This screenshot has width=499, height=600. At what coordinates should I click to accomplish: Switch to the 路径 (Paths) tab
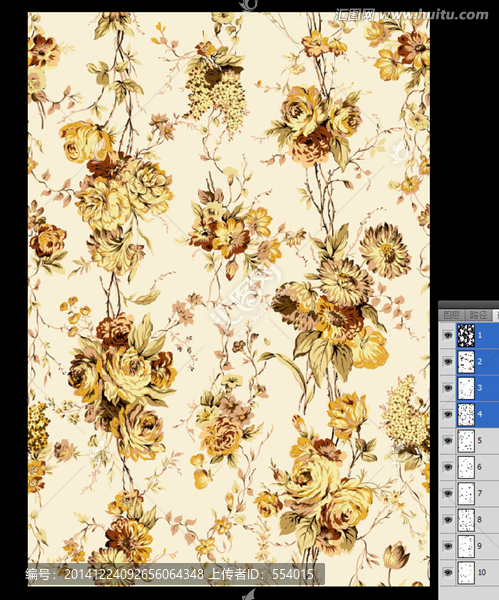click(x=478, y=315)
